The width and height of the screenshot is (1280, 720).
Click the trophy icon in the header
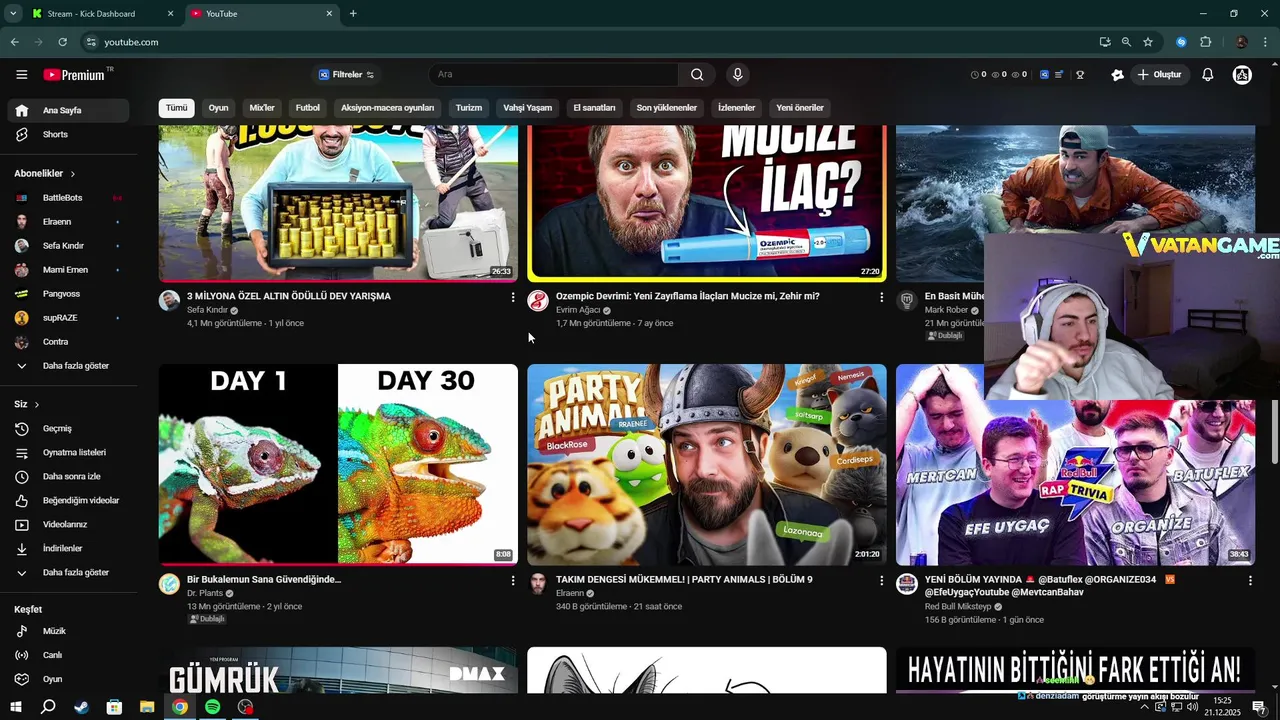tap(1080, 75)
